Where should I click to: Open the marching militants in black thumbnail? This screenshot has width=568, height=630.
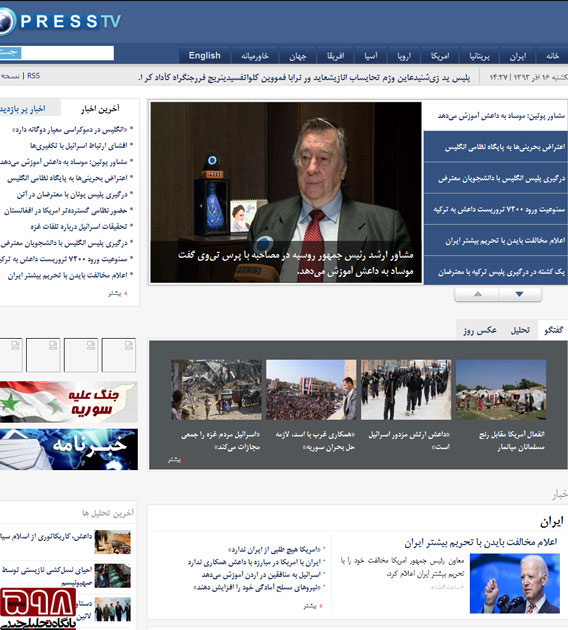pyautogui.click(x=406, y=390)
